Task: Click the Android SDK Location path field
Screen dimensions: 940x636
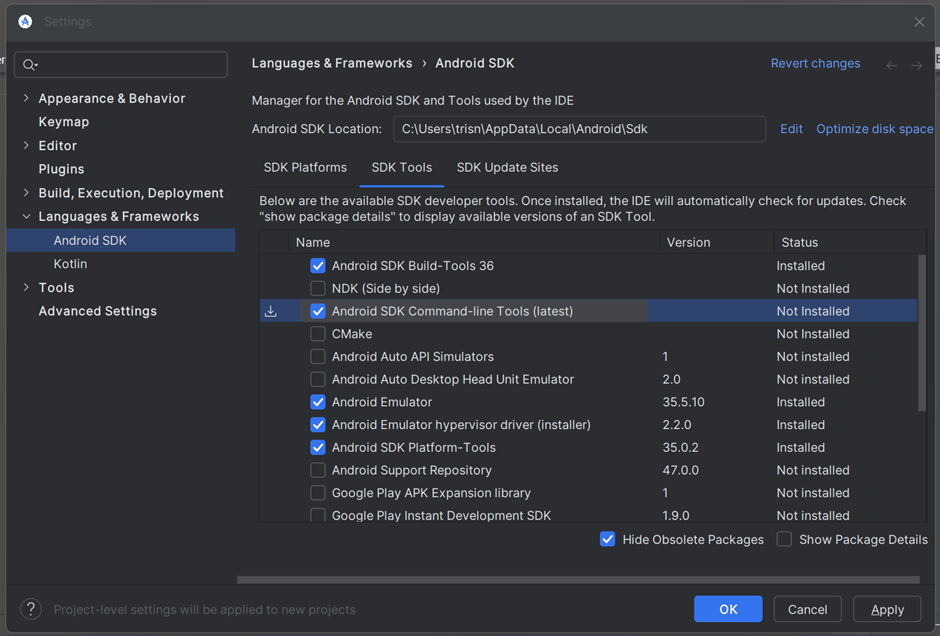Action: tap(579, 129)
